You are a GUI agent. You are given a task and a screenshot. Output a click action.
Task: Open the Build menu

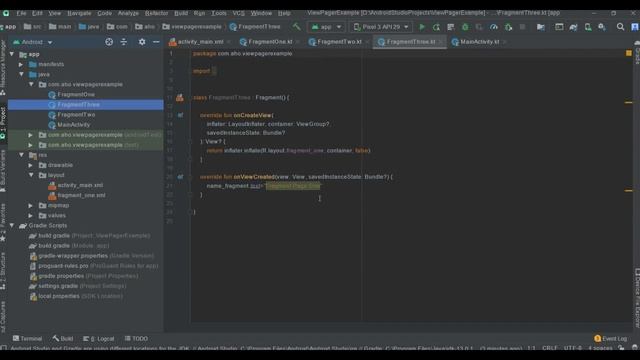(181, 13)
